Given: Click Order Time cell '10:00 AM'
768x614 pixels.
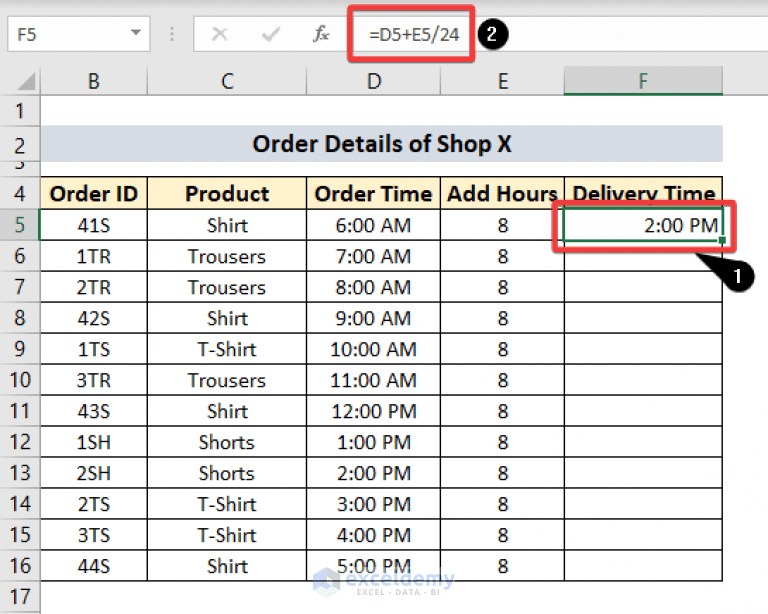Looking at the screenshot, I should (373, 349).
